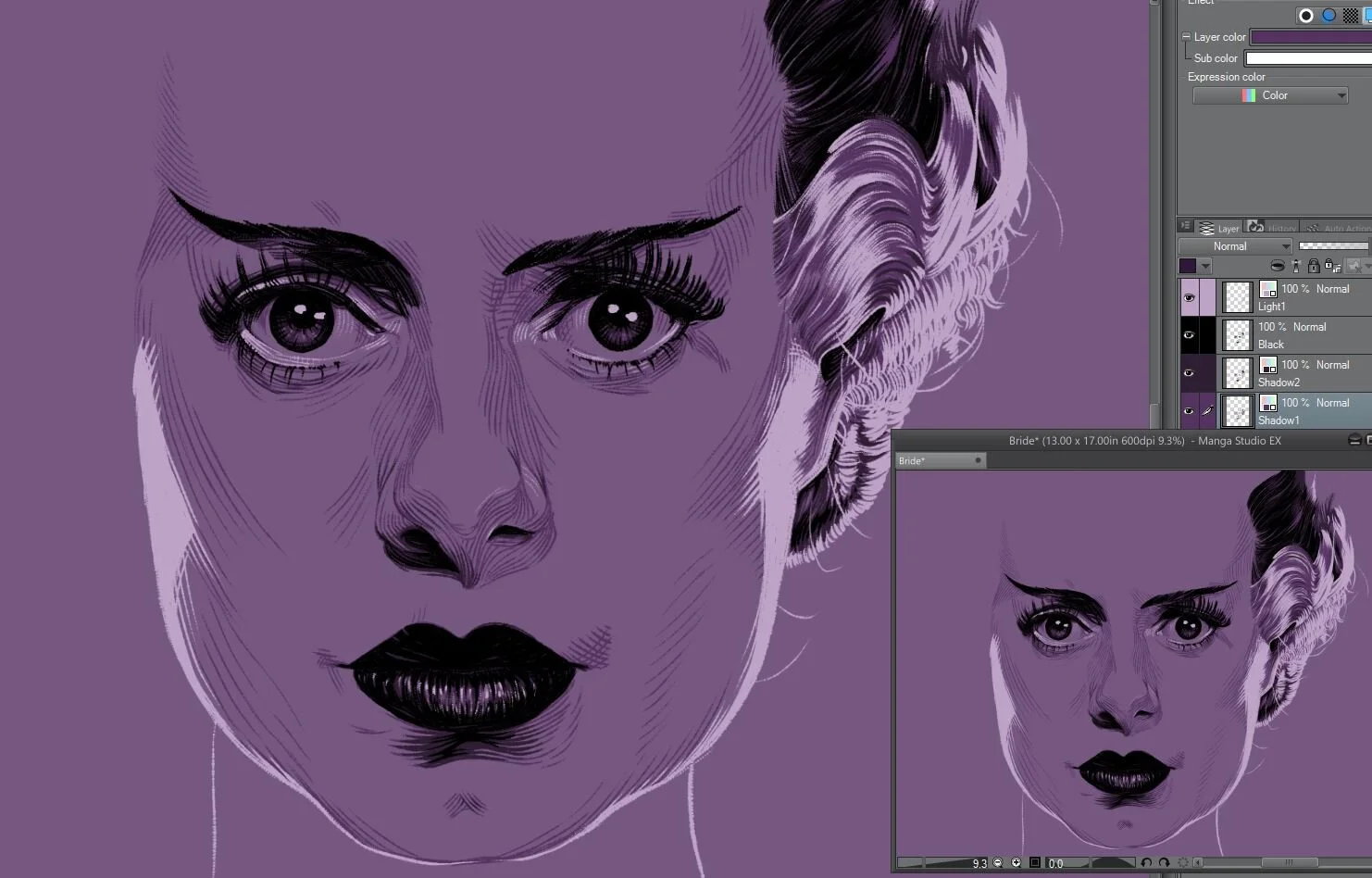Click the Shadow1 layer color icon
Screen dimensions: 1372x878
coord(1268,403)
